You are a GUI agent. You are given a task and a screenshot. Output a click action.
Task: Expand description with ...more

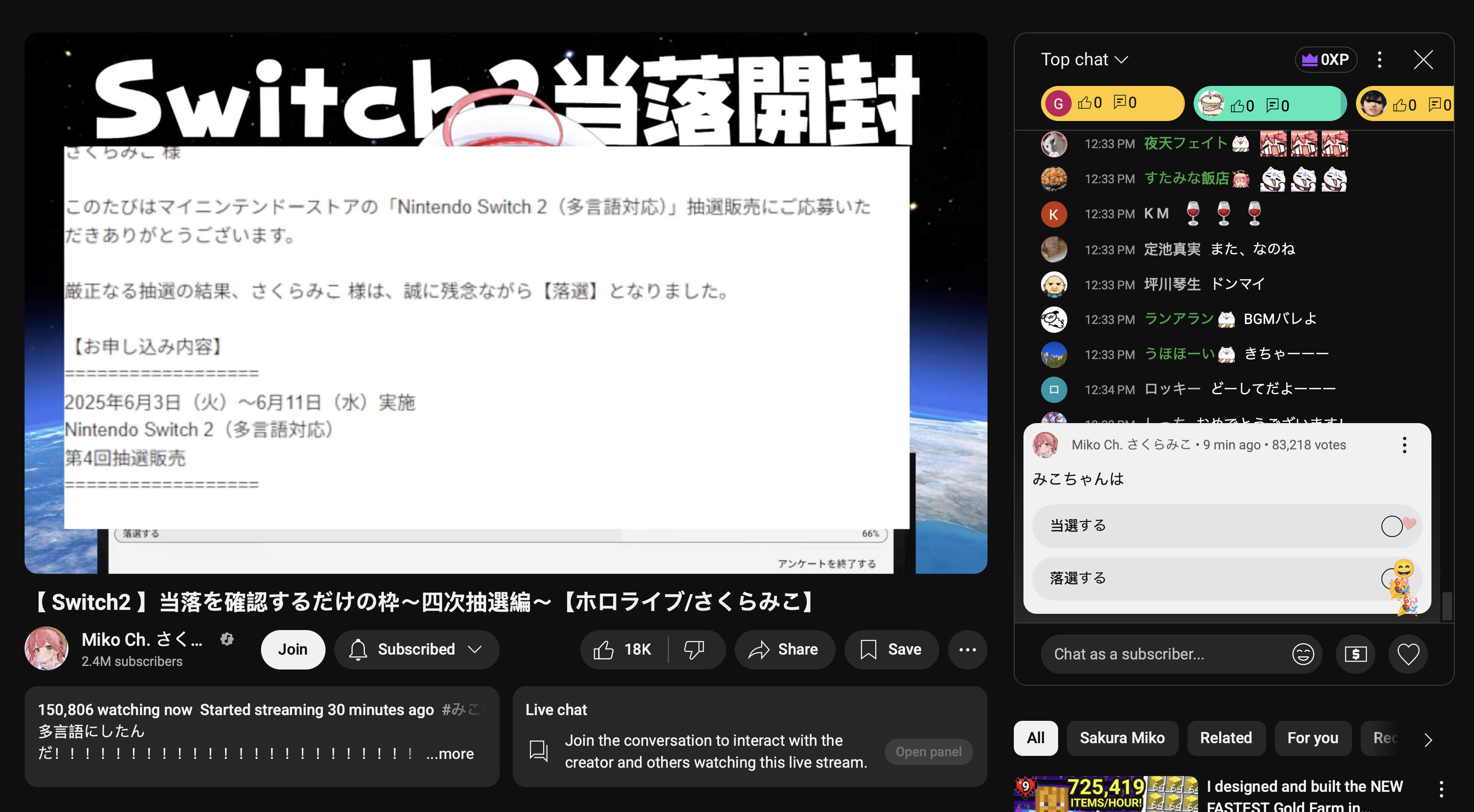[450, 754]
